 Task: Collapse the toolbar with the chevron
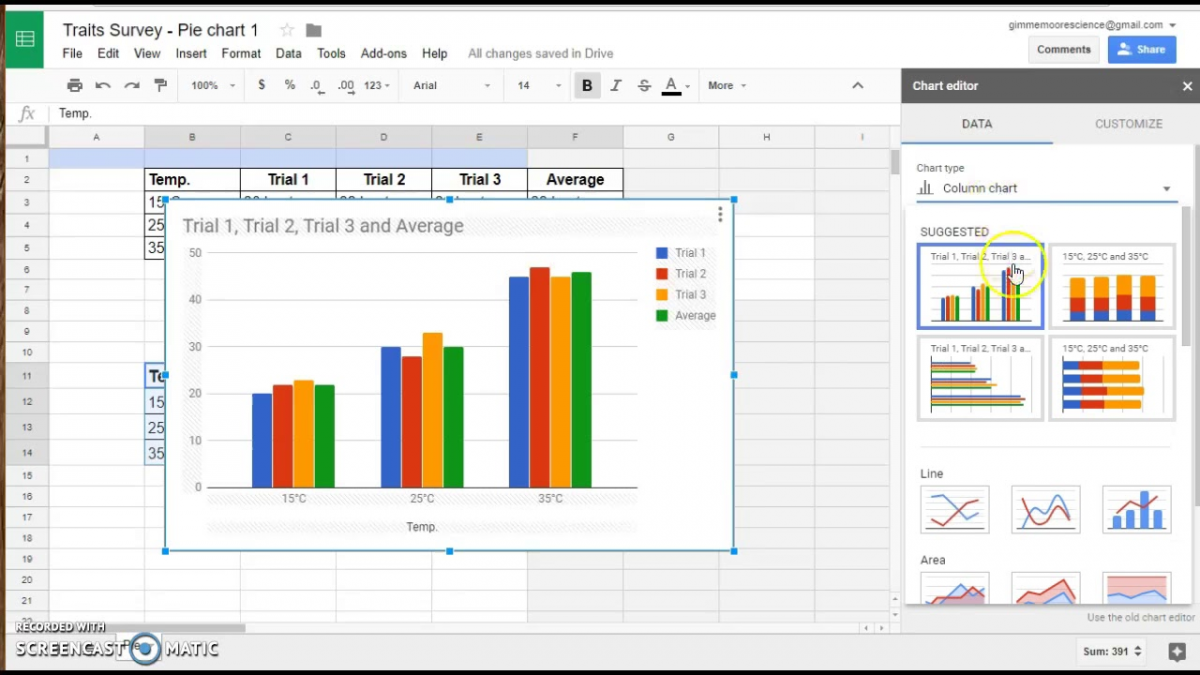click(858, 85)
